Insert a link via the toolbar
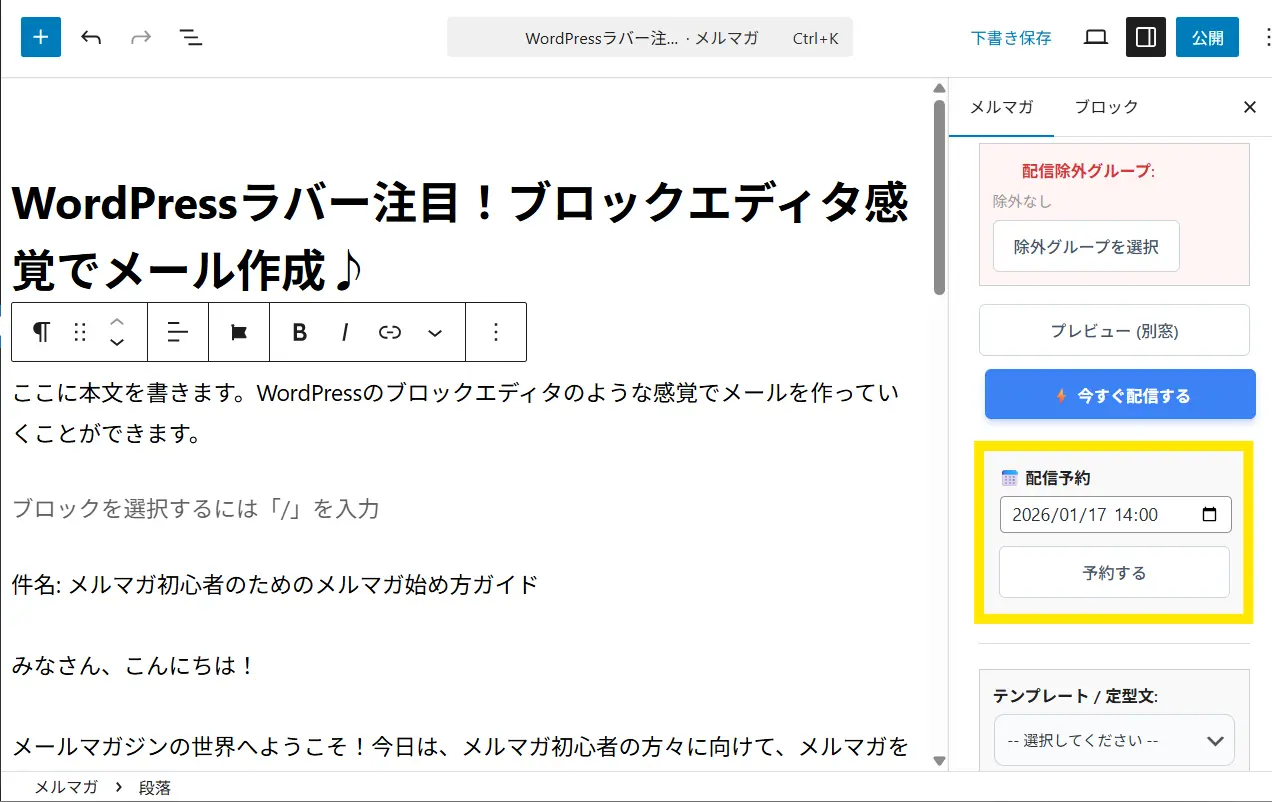Image resolution: width=1272 pixels, height=802 pixels. point(390,332)
